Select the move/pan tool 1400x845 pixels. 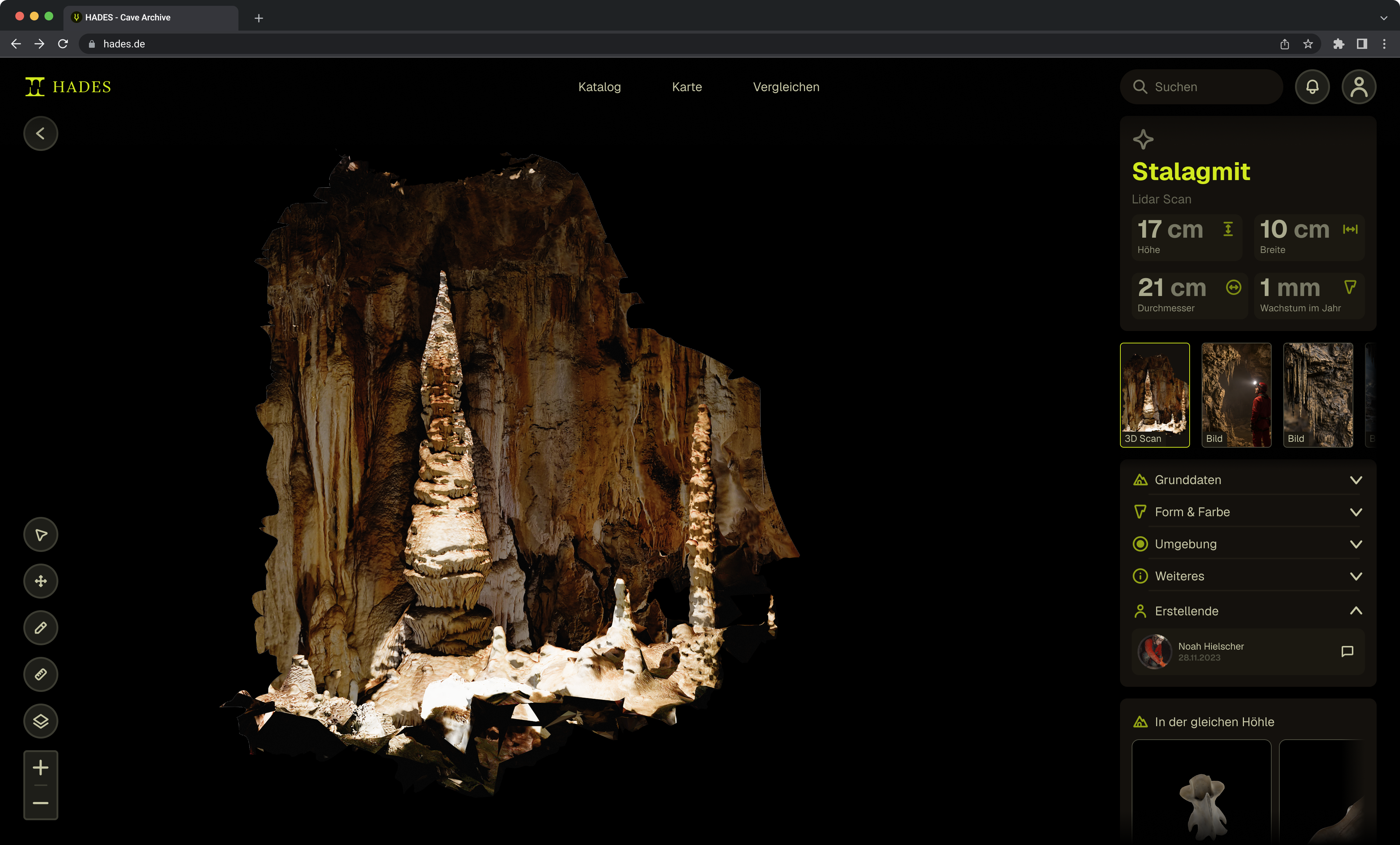pos(40,581)
